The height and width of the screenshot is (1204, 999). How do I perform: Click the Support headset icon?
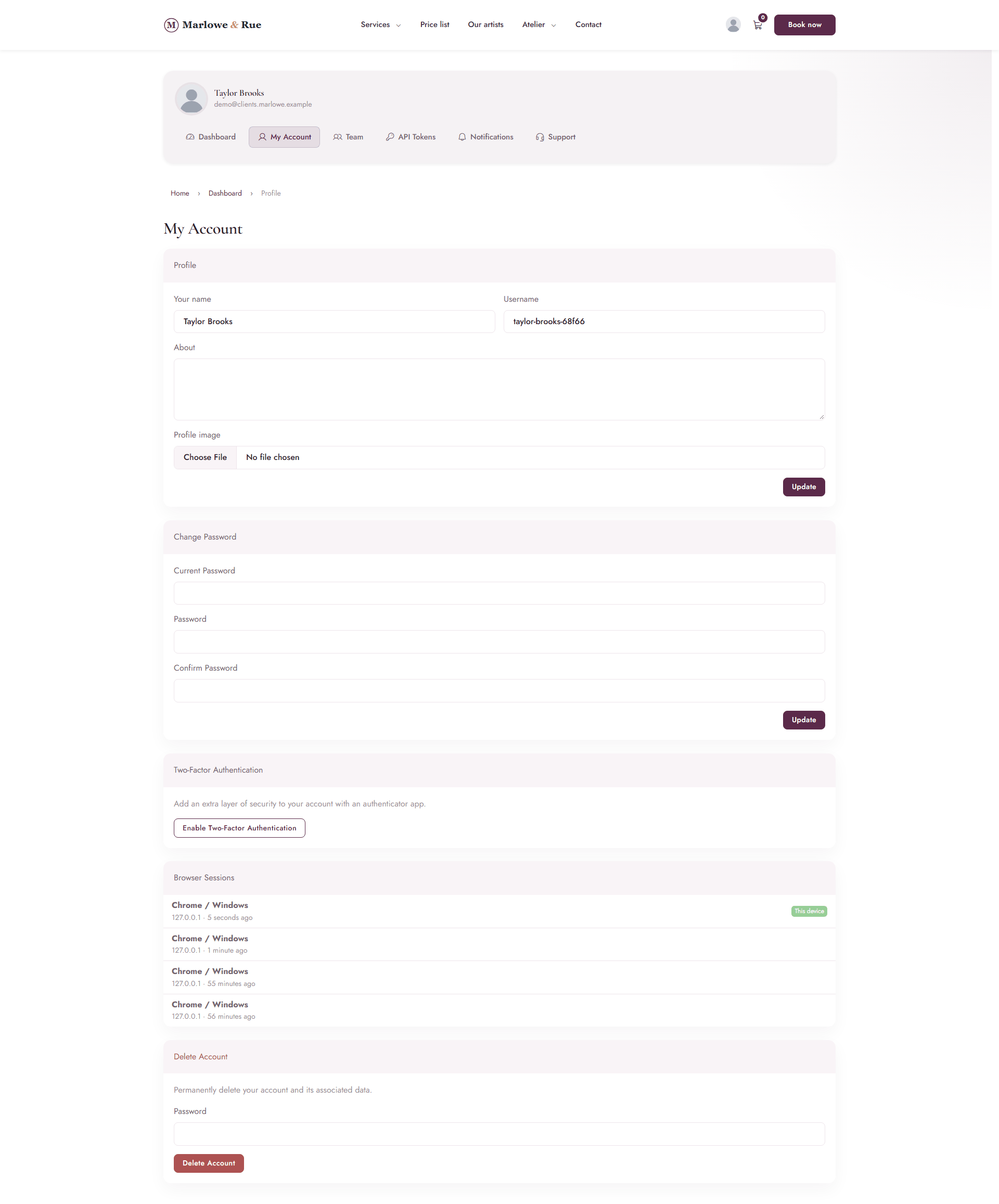click(x=540, y=137)
